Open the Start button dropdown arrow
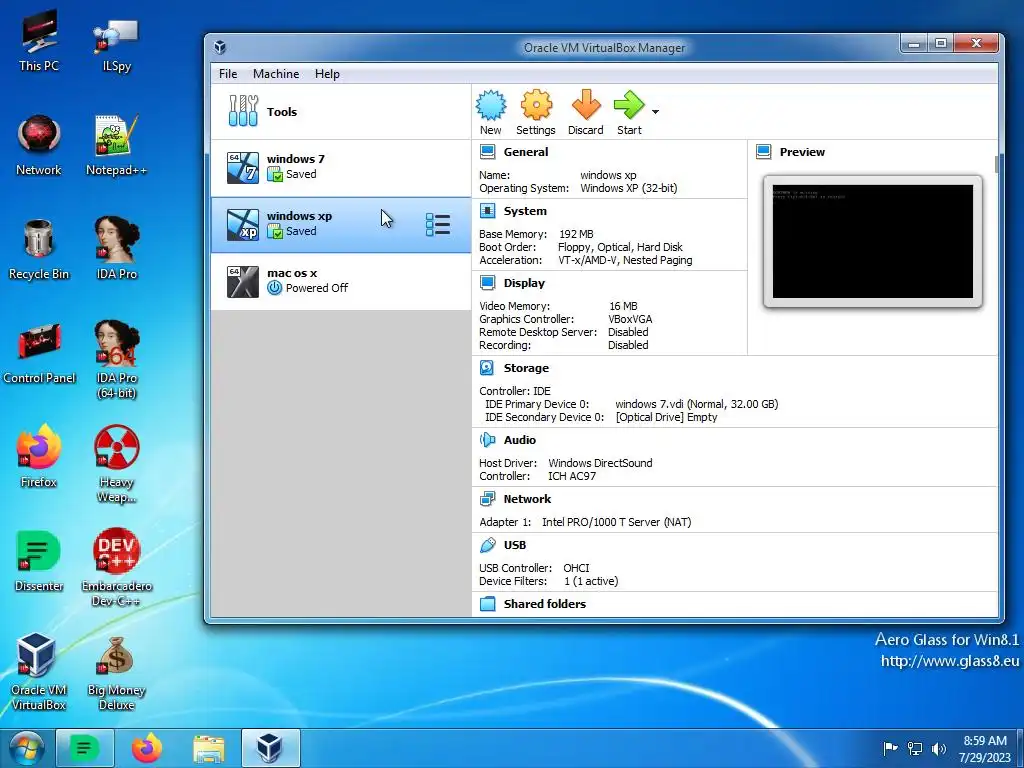The height and width of the screenshot is (768, 1024). 656,112
